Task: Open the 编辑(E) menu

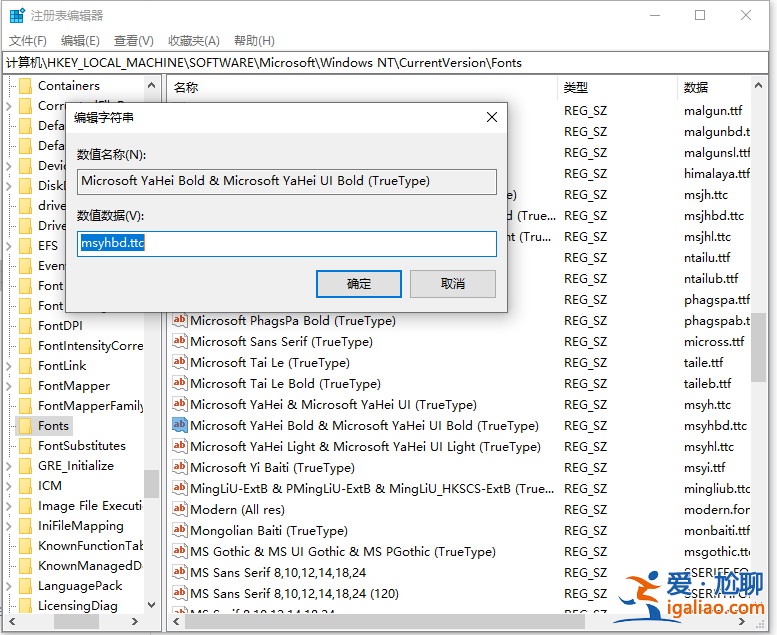Action: click(x=80, y=41)
